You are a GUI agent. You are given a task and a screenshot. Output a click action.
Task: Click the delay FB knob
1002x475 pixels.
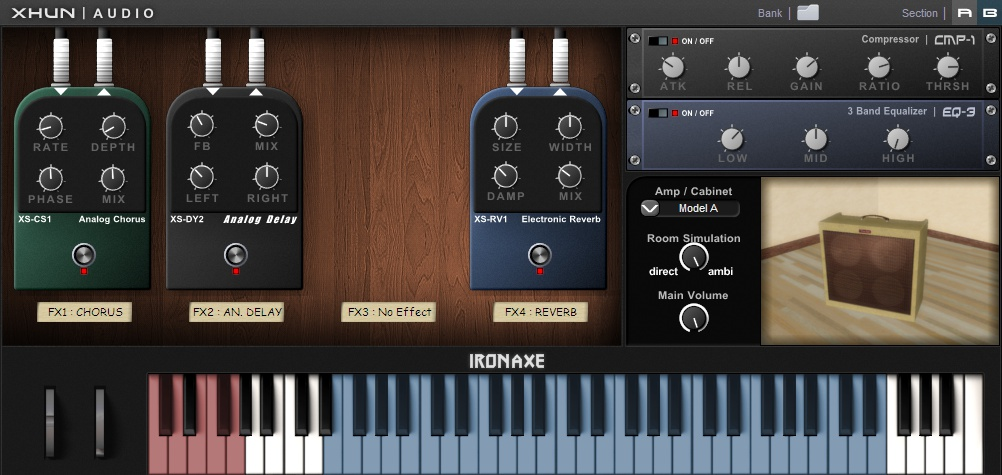[x=202, y=125]
